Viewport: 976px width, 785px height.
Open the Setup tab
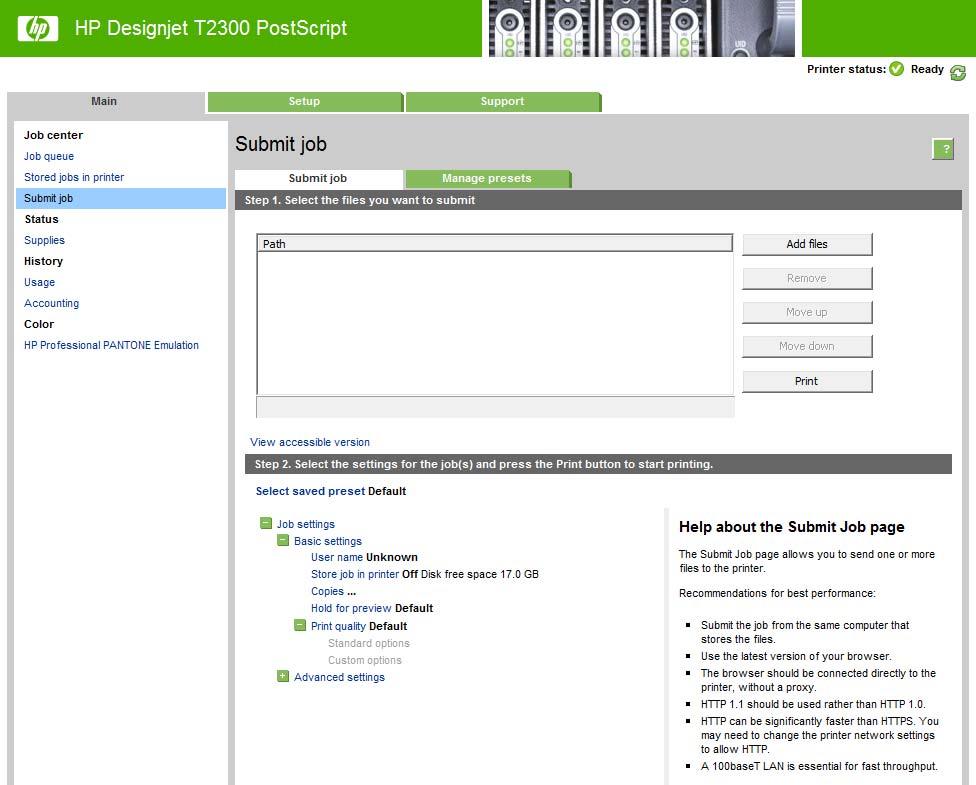coord(304,101)
